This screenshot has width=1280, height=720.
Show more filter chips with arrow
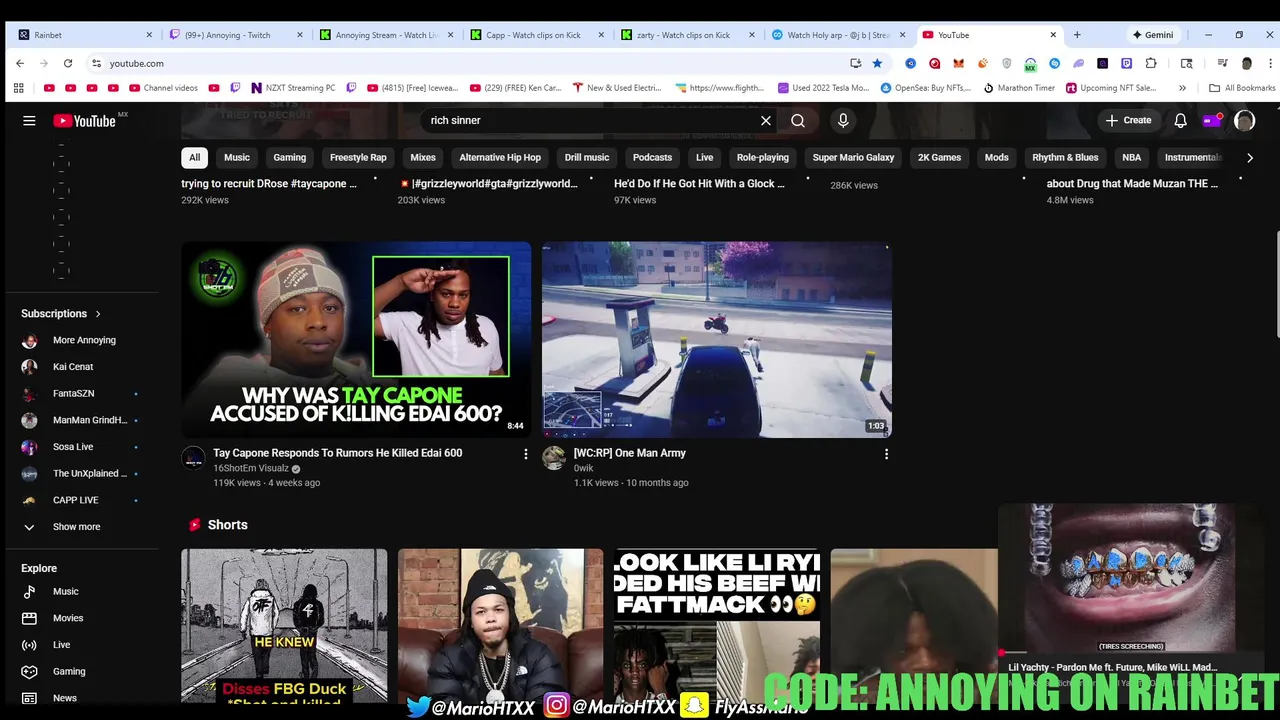pos(1249,157)
